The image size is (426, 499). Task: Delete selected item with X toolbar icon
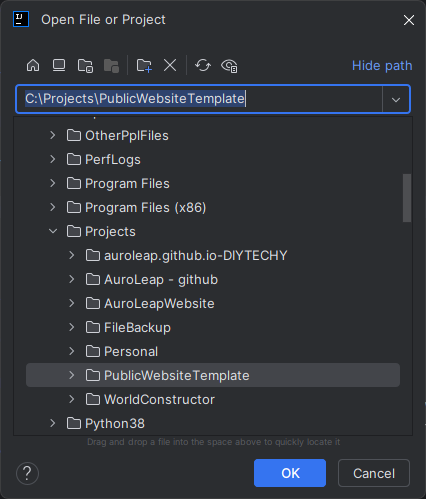170,65
